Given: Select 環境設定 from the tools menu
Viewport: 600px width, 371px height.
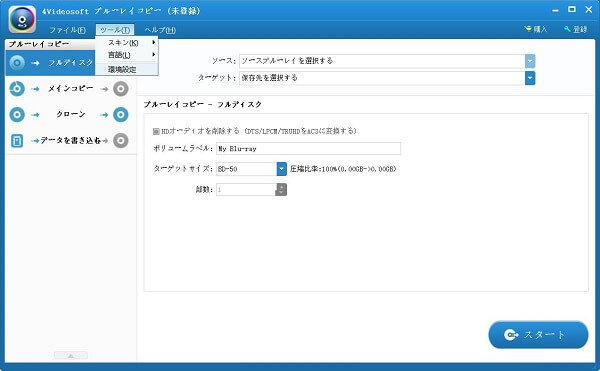Looking at the screenshot, I should click(x=127, y=69).
